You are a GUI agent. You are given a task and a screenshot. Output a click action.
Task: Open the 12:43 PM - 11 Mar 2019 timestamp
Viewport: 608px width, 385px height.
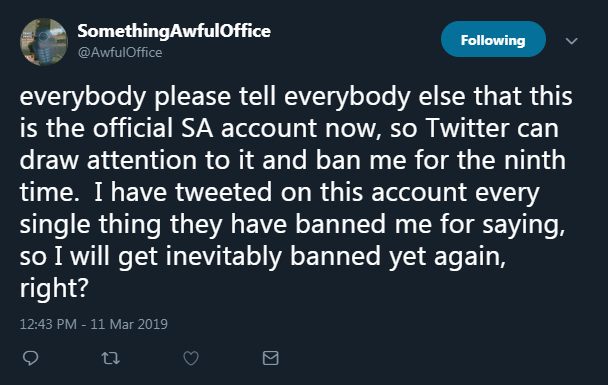(x=93, y=324)
